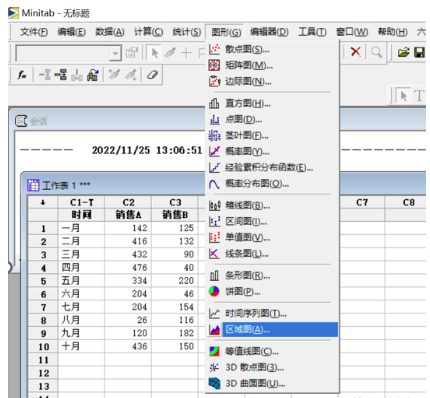Choose 矩阵图(M) matrix plot entry
Viewport: 430px width, 398px height.
[272, 65]
